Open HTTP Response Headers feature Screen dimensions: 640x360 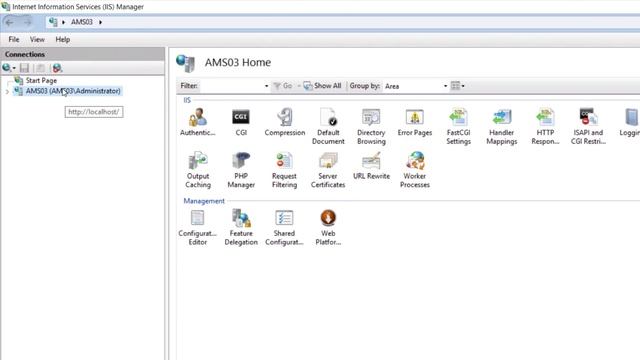[545, 126]
